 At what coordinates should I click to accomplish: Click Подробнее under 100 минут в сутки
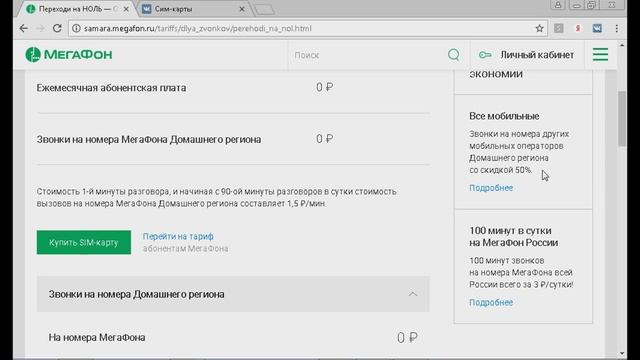(491, 302)
